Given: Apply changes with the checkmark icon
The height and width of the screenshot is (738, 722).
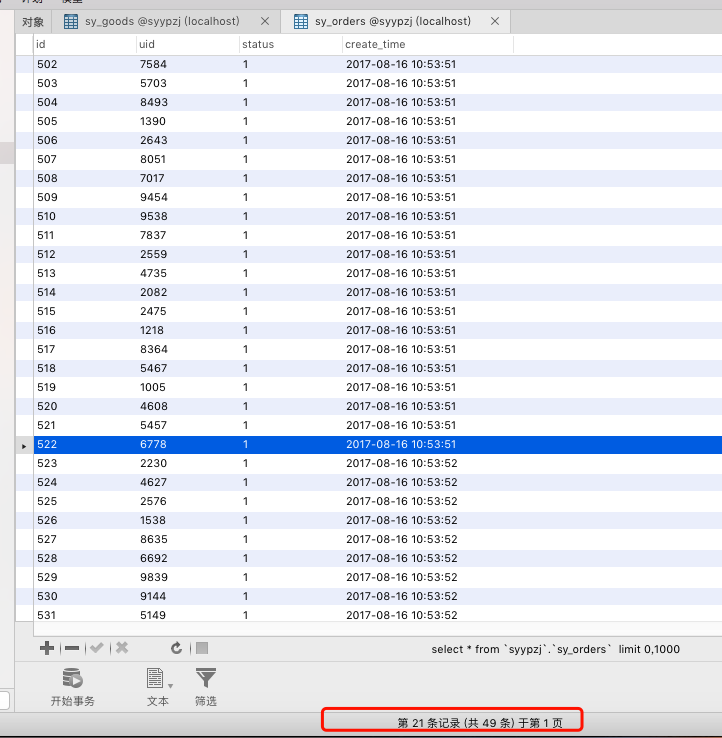Looking at the screenshot, I should [97, 648].
